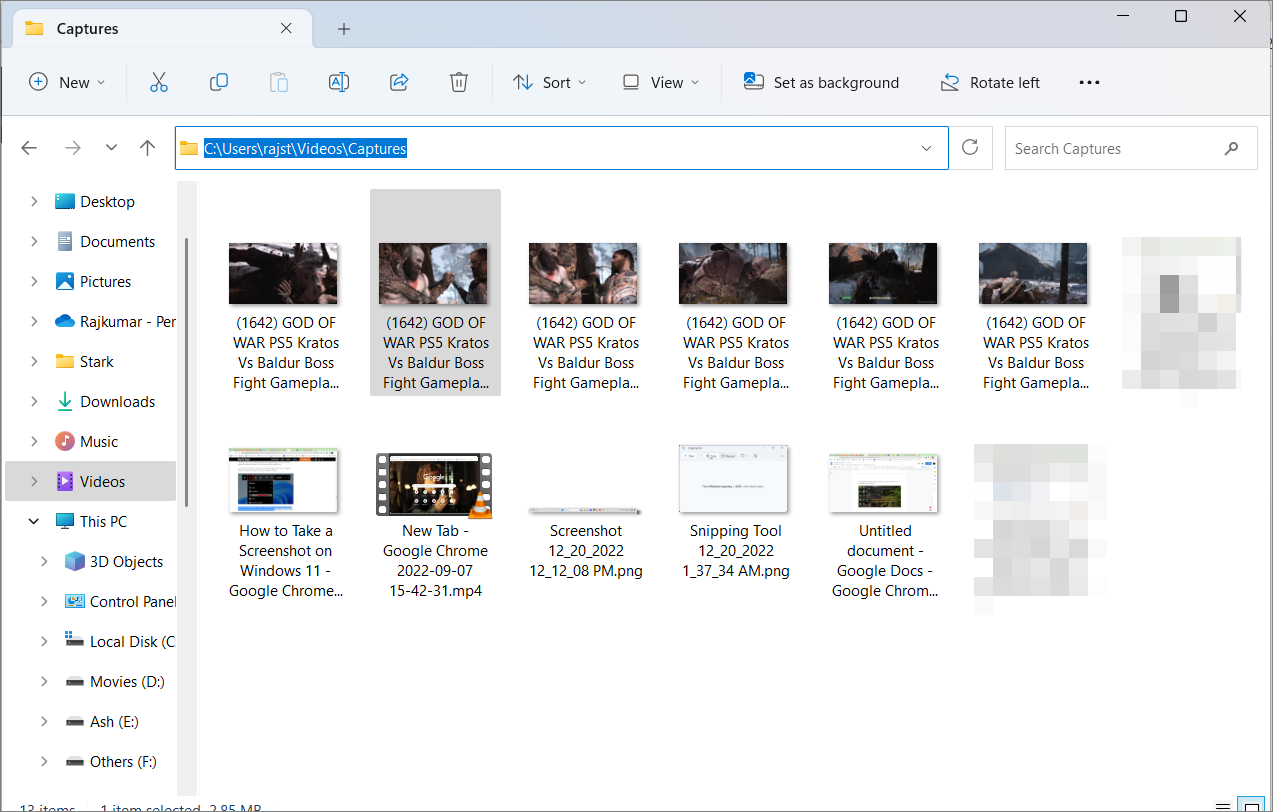Image resolution: width=1273 pixels, height=812 pixels.
Task: Close the Captures tab
Action: tap(286, 29)
